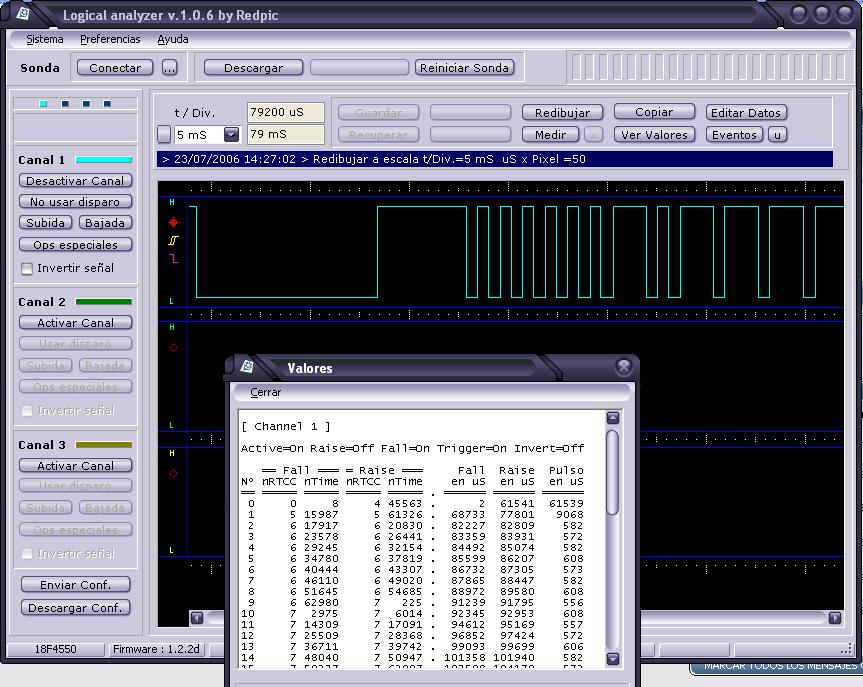Click the Valores list scroll-down arrow
The image size is (863, 687).
[613, 658]
